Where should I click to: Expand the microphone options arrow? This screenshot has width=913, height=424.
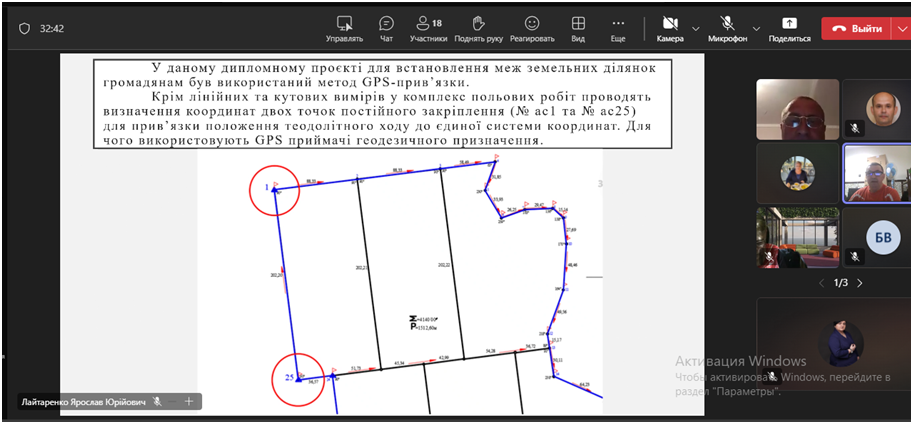[756, 28]
